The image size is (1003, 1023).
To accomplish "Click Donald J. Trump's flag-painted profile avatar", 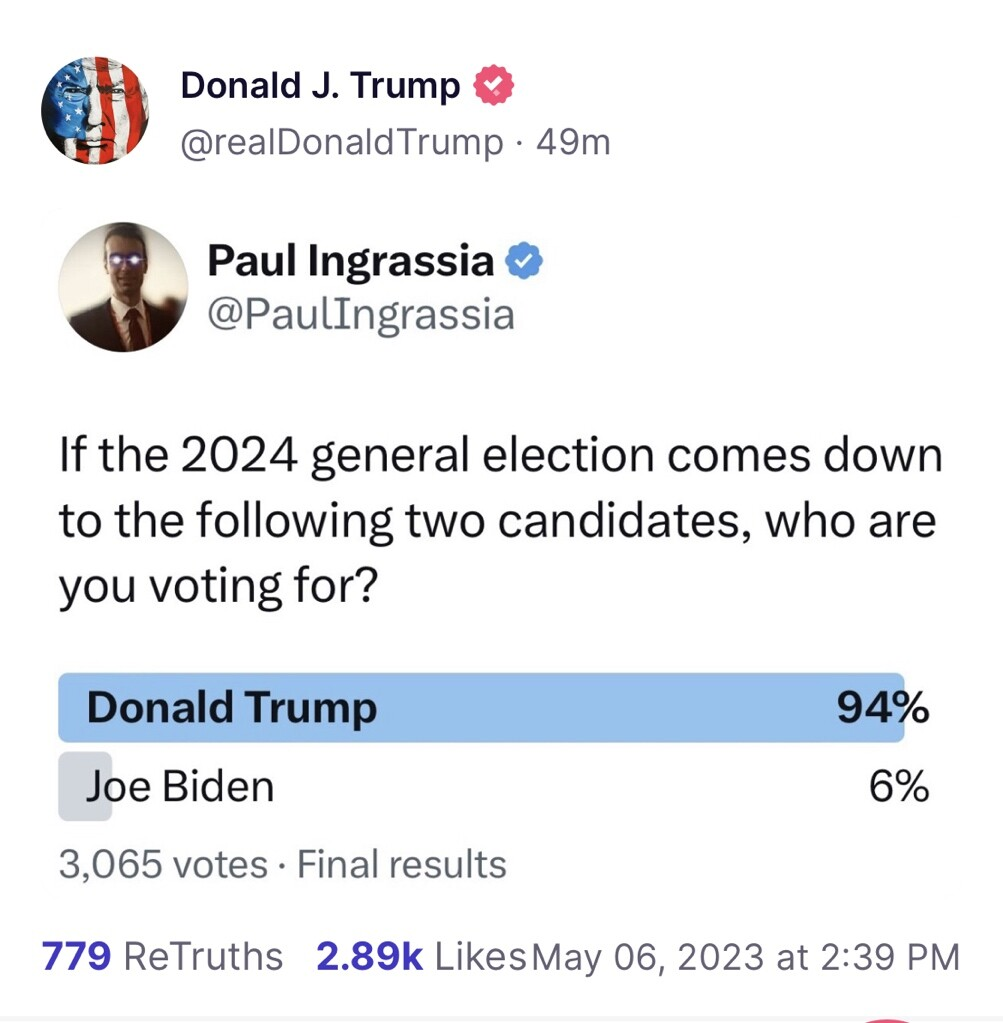I will coord(95,111).
